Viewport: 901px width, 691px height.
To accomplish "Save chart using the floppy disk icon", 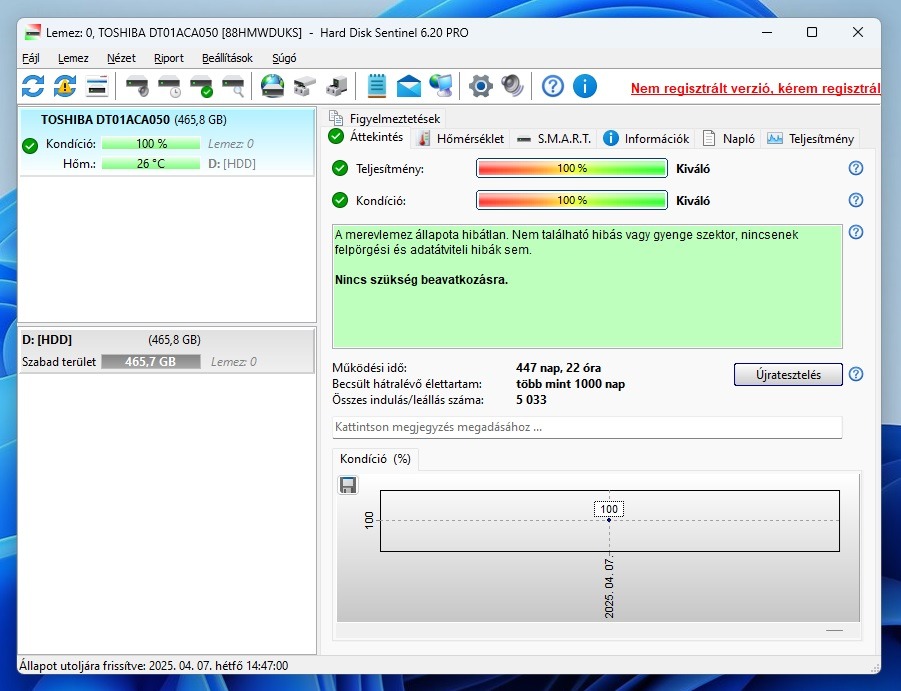I will (x=348, y=485).
